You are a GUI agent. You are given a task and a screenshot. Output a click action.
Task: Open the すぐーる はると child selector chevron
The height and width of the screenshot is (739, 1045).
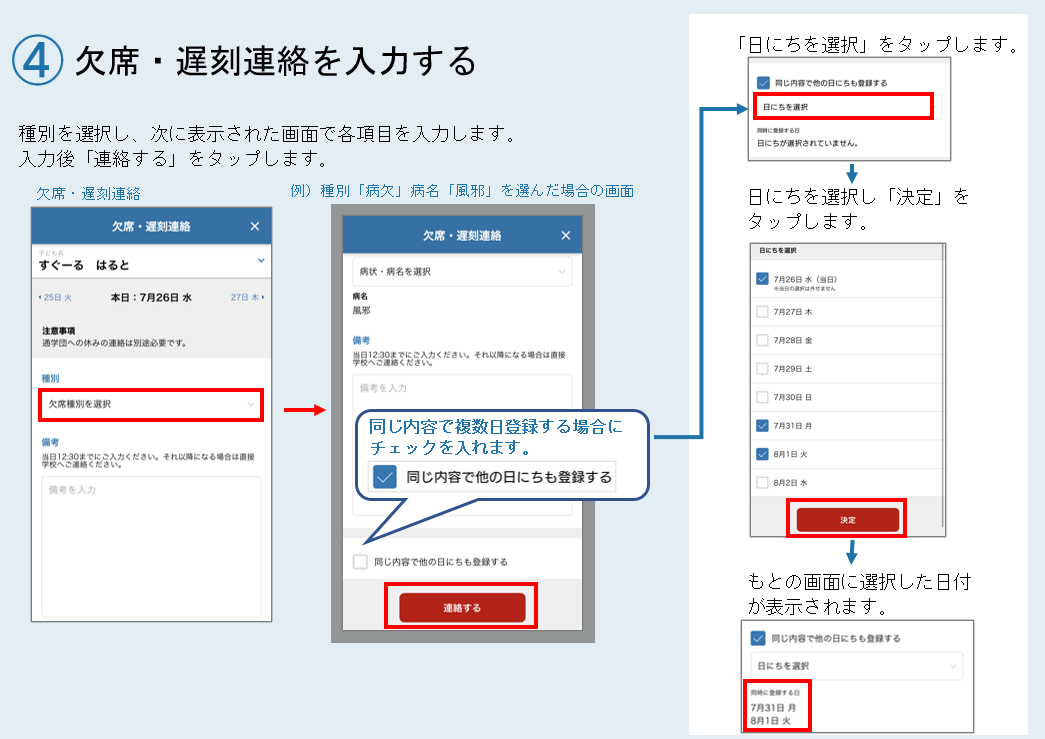pos(260,261)
